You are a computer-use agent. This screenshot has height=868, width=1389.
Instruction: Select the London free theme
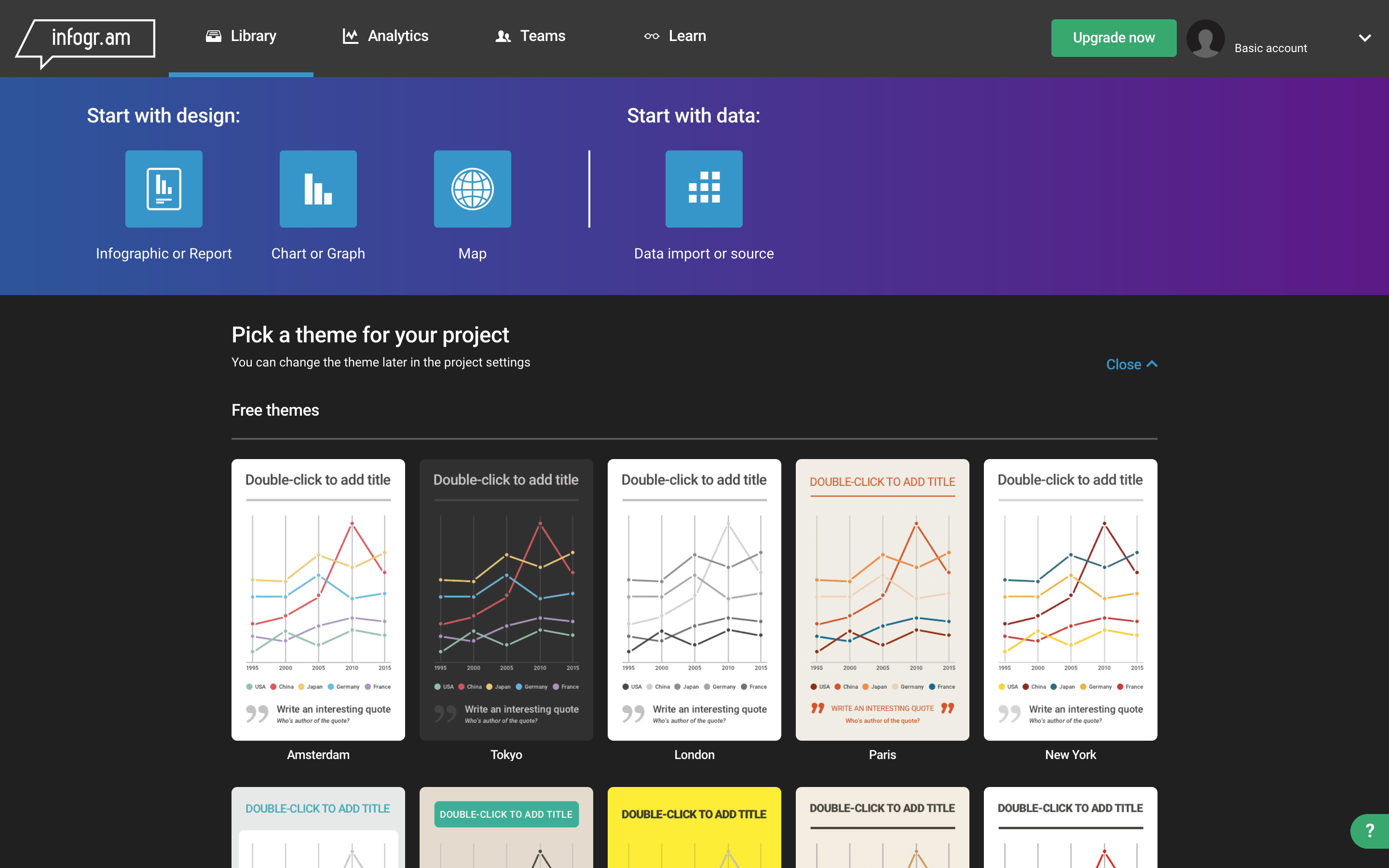coord(694,599)
